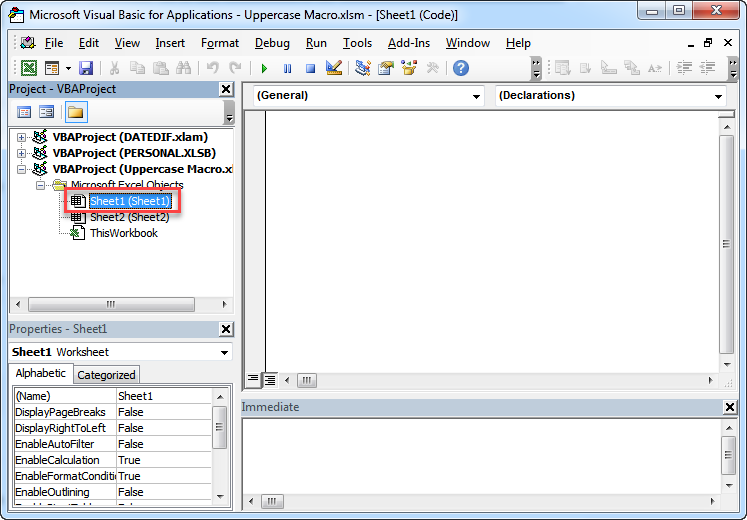Viewport: 747px width, 520px height.
Task: Click the blue Help question mark icon
Action: point(461,68)
